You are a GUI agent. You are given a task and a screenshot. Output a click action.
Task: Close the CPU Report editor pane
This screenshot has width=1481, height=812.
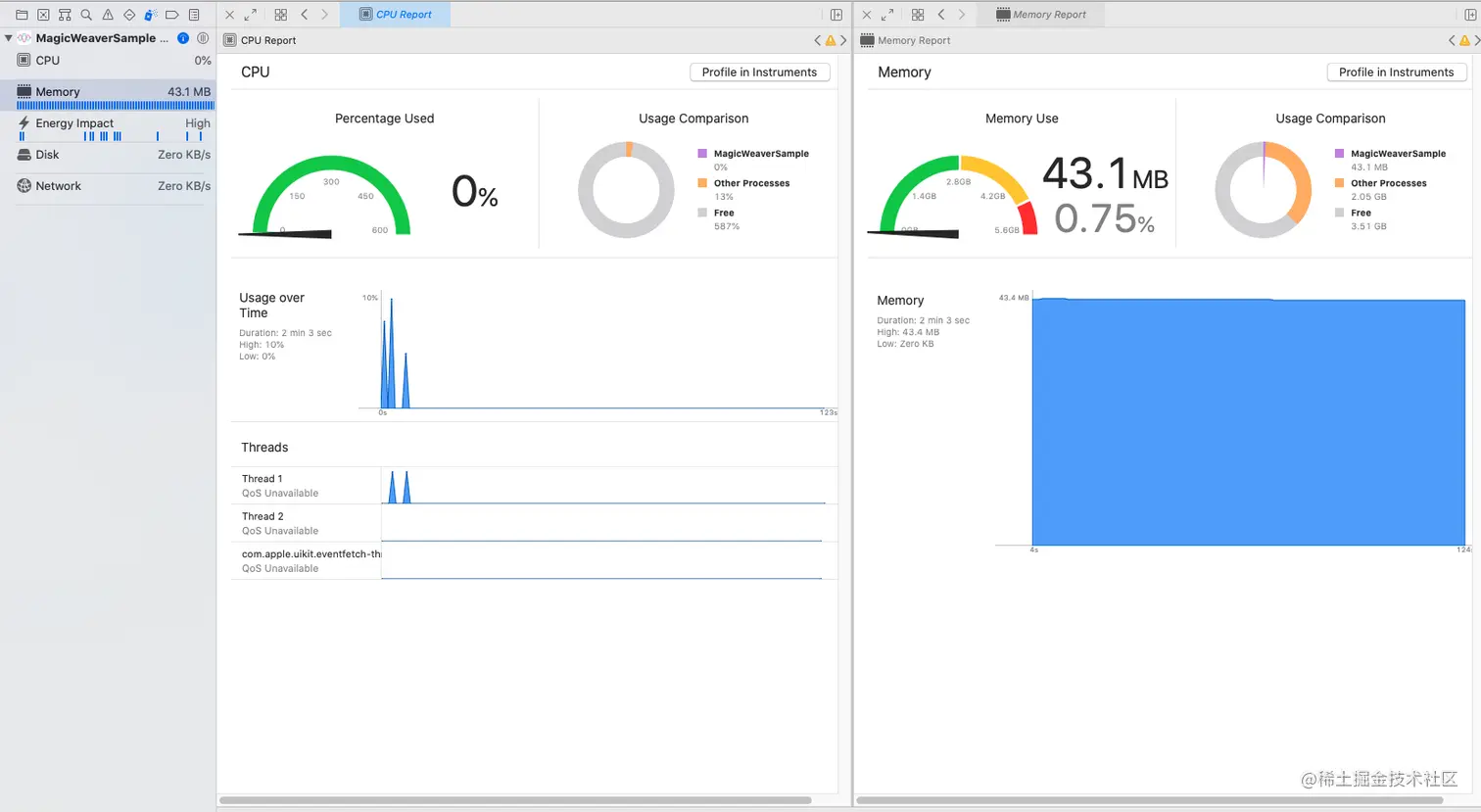229,15
